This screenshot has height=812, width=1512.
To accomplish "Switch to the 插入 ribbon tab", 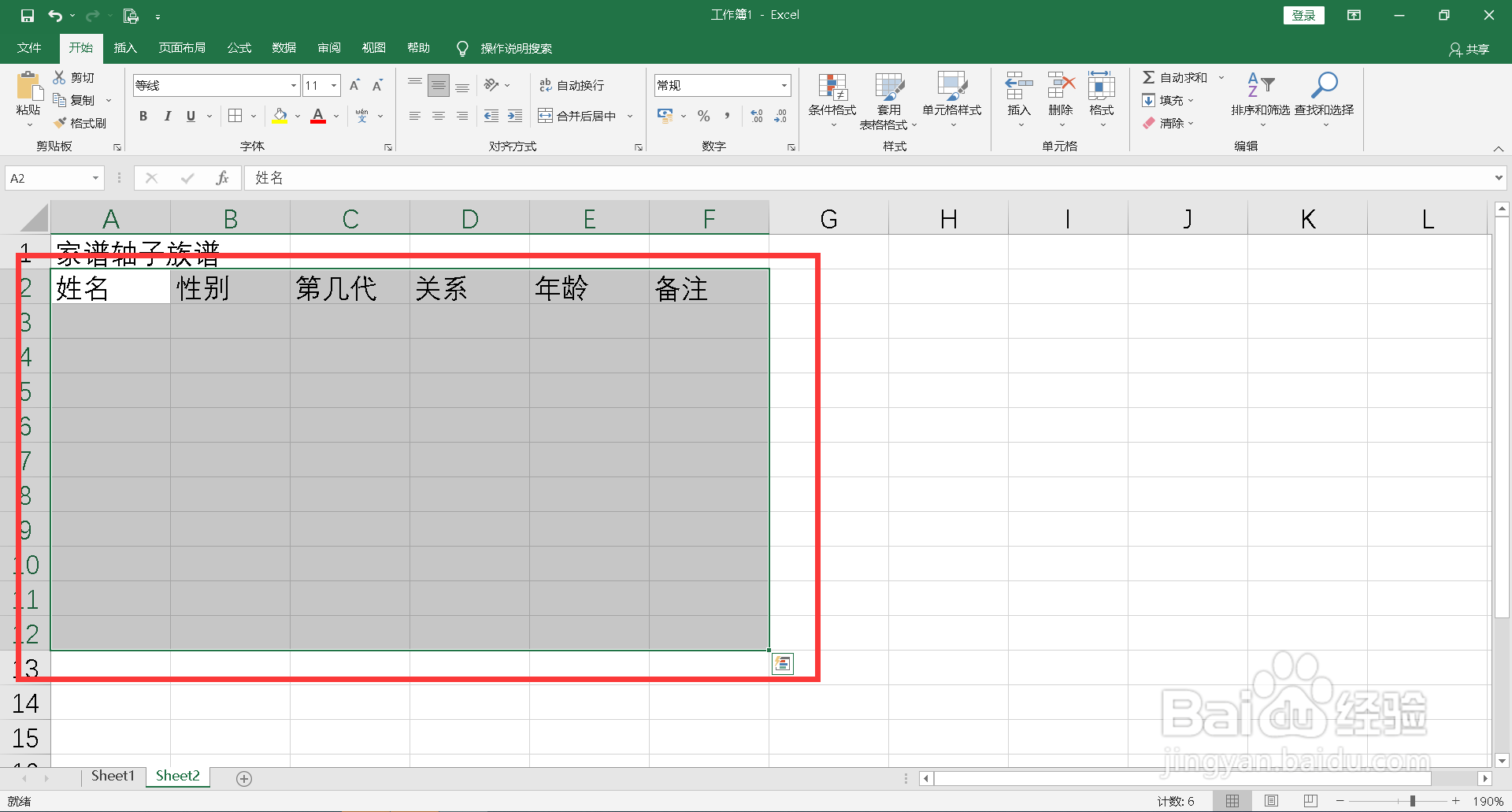I will 124,47.
